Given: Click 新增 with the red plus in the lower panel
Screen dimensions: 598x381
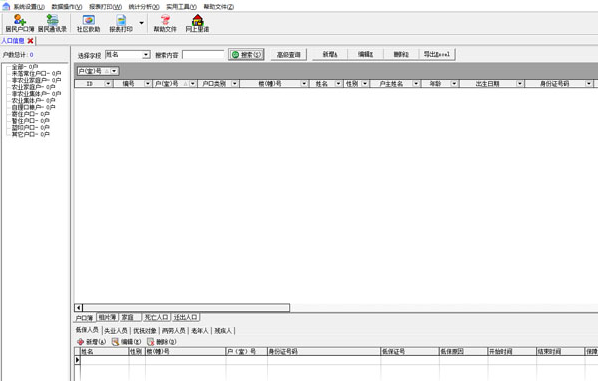Looking at the screenshot, I should pyautogui.click(x=91, y=342).
